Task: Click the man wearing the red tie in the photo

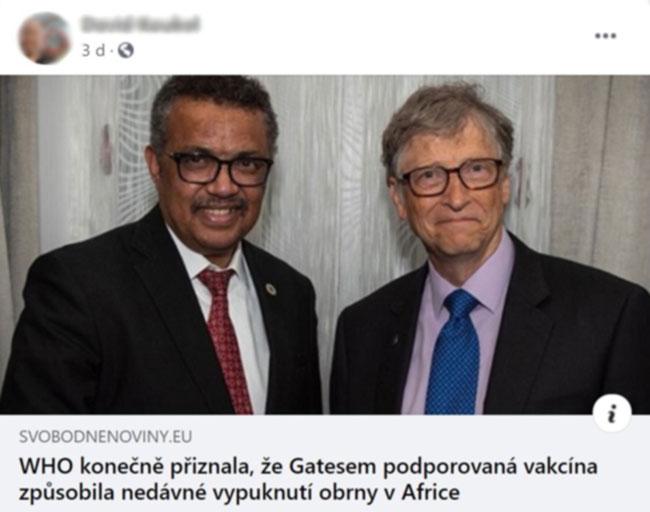Action: [x=174, y=249]
